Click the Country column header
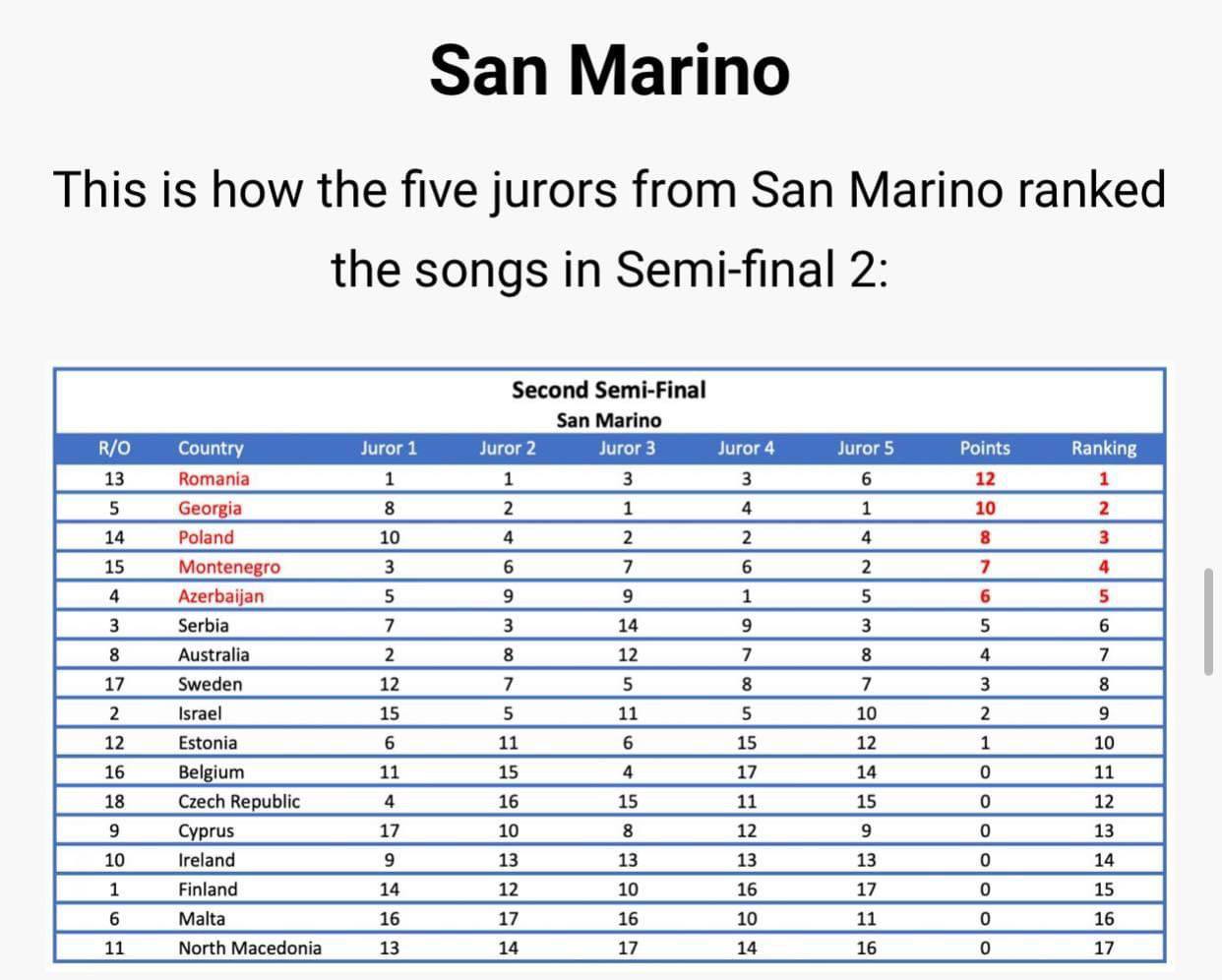Screen dimensions: 1222x980 [211, 448]
